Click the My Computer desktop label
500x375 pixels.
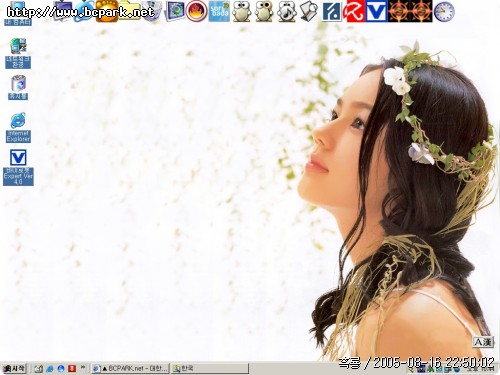coord(18,22)
